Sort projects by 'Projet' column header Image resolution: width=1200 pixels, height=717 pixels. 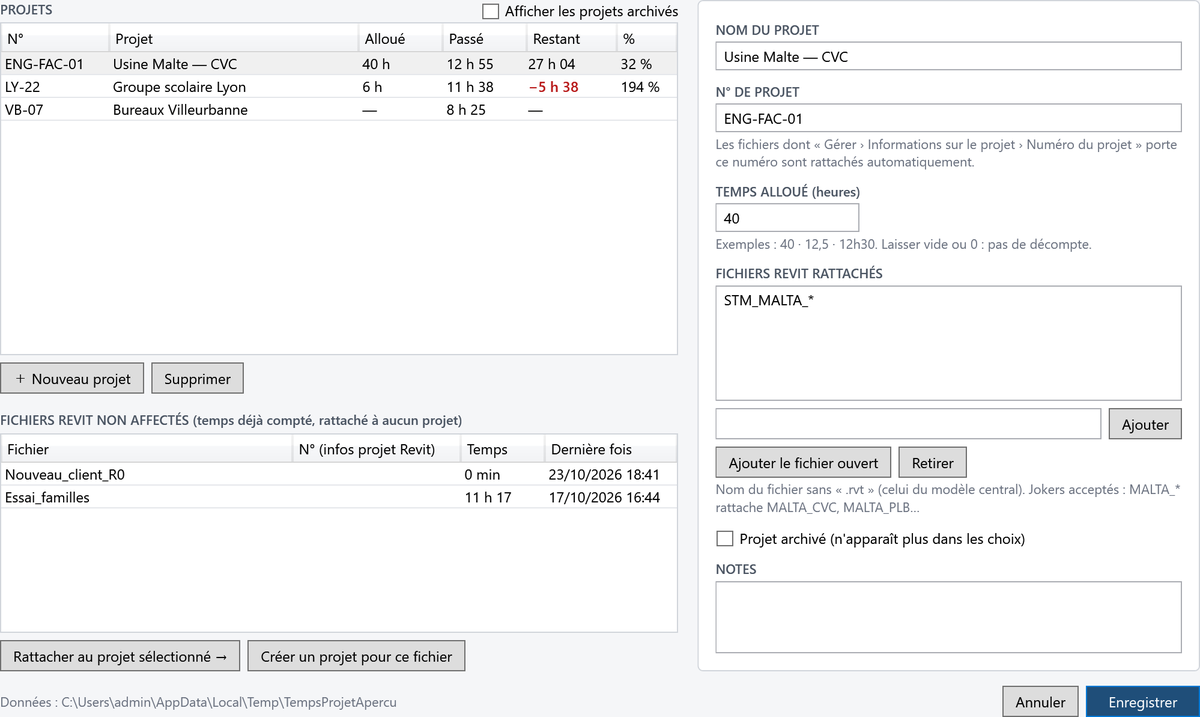(x=233, y=39)
